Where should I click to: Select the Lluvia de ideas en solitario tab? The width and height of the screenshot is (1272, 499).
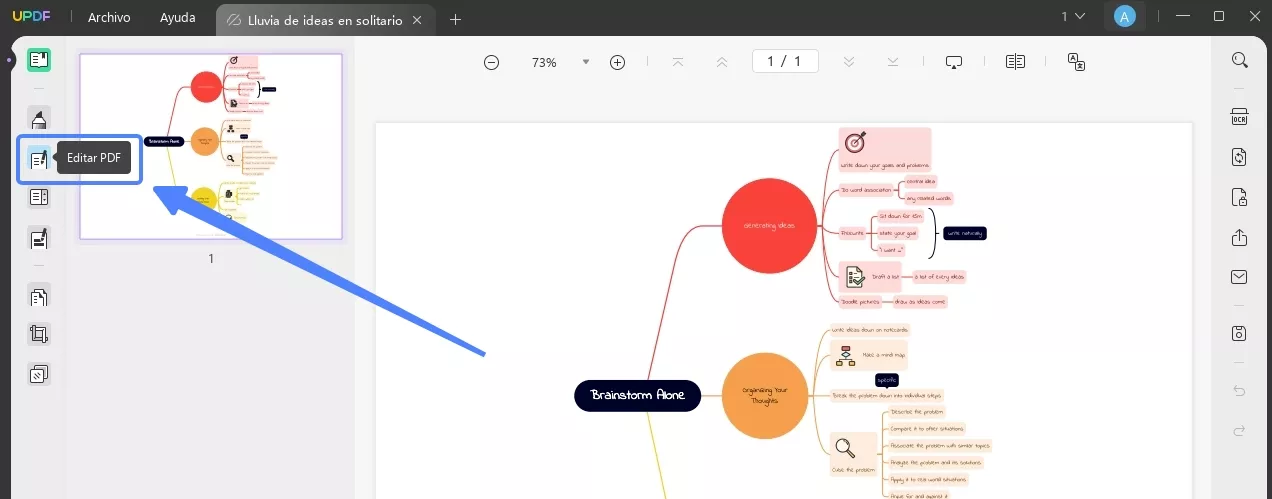pos(324,19)
